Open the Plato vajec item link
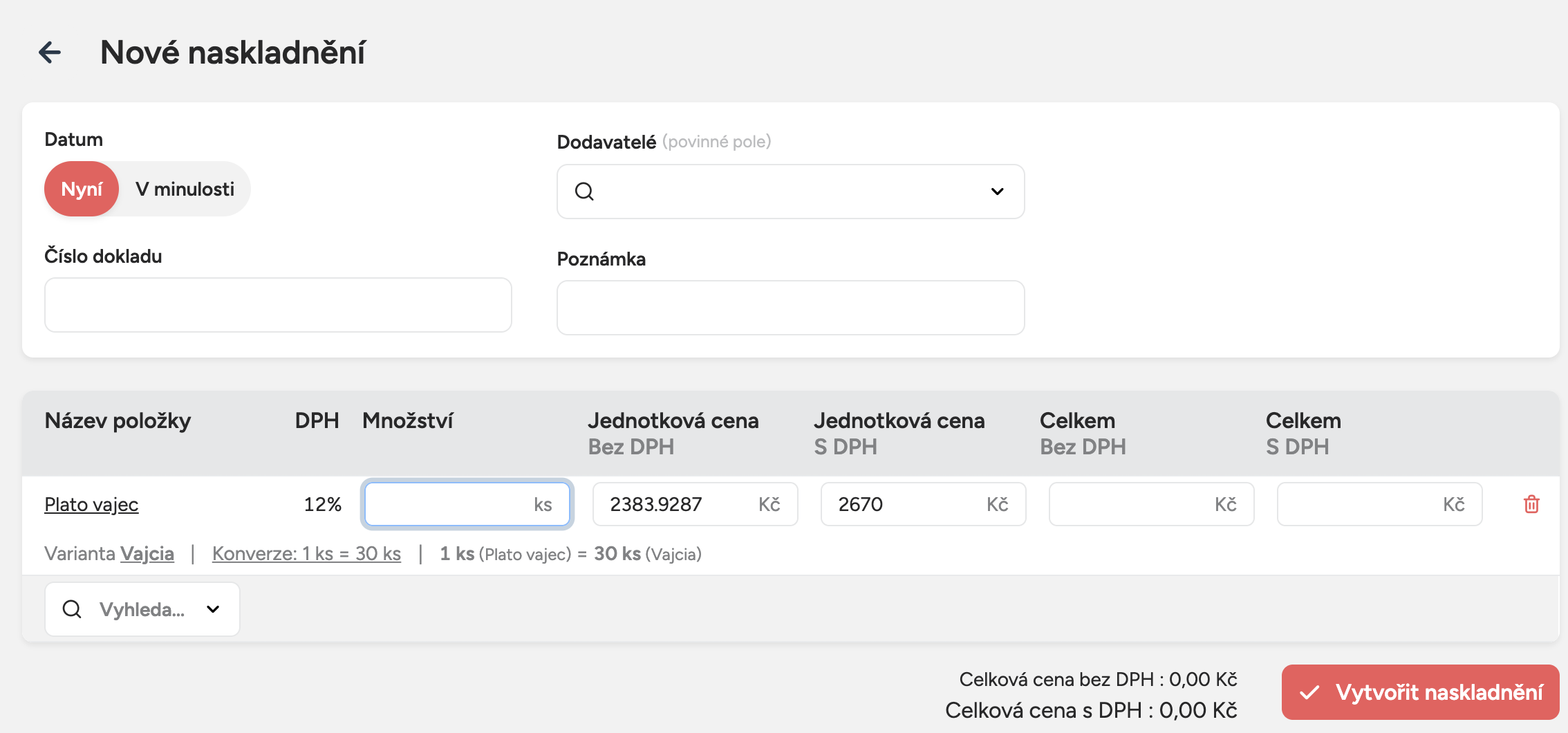 [91, 505]
